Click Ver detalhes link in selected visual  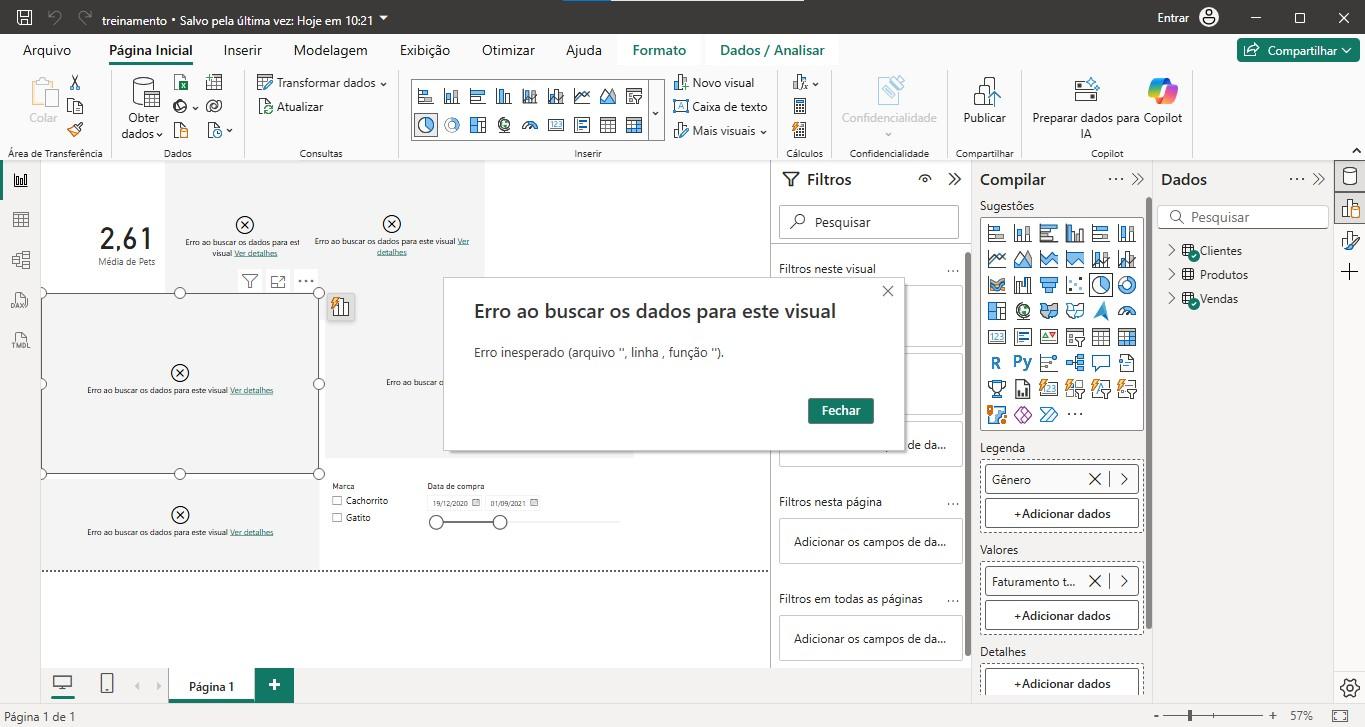(251, 391)
